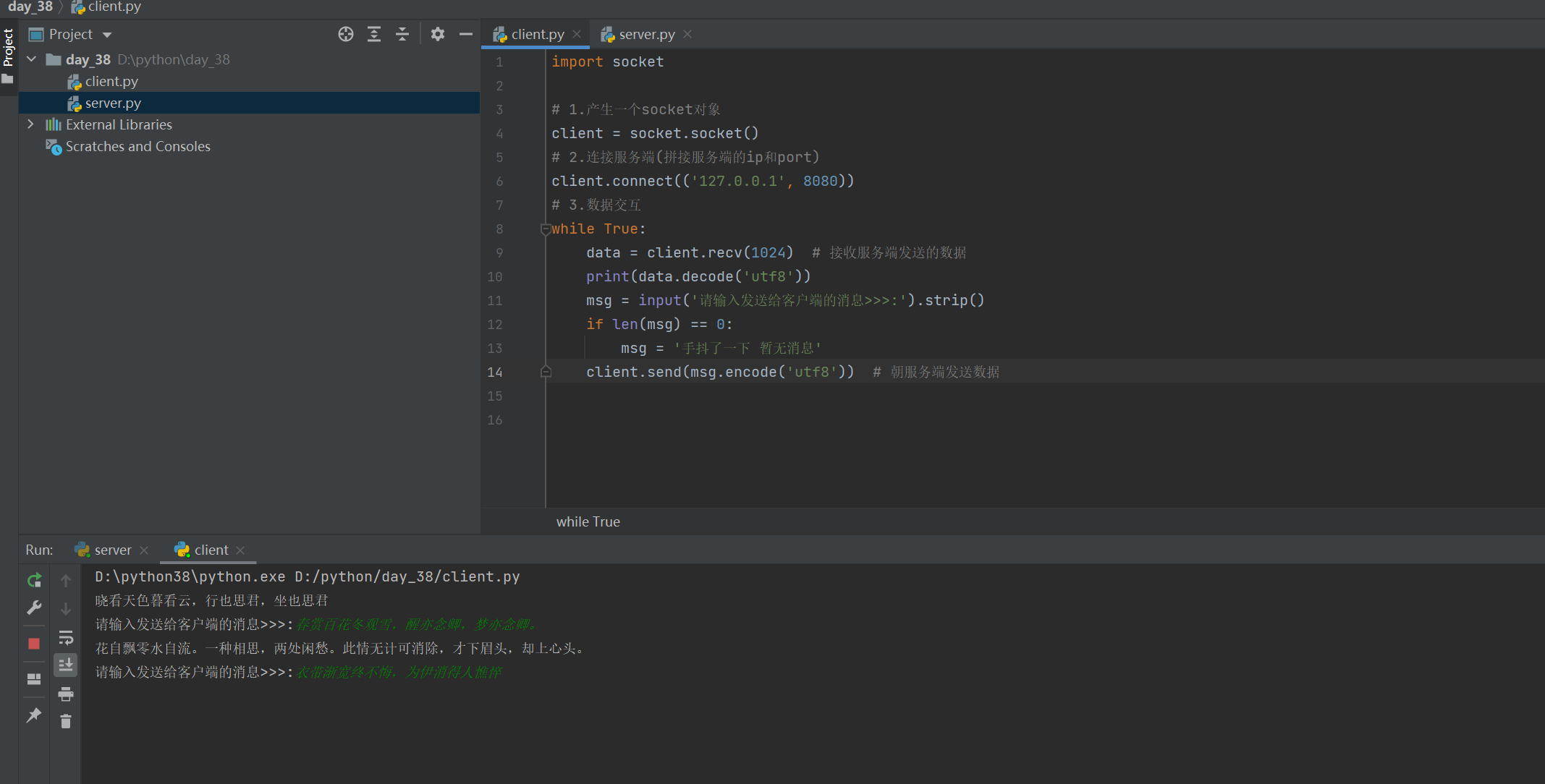Viewport: 1545px width, 784px height.
Task: Toggle Project tool window sidebar button
Action: point(8,48)
